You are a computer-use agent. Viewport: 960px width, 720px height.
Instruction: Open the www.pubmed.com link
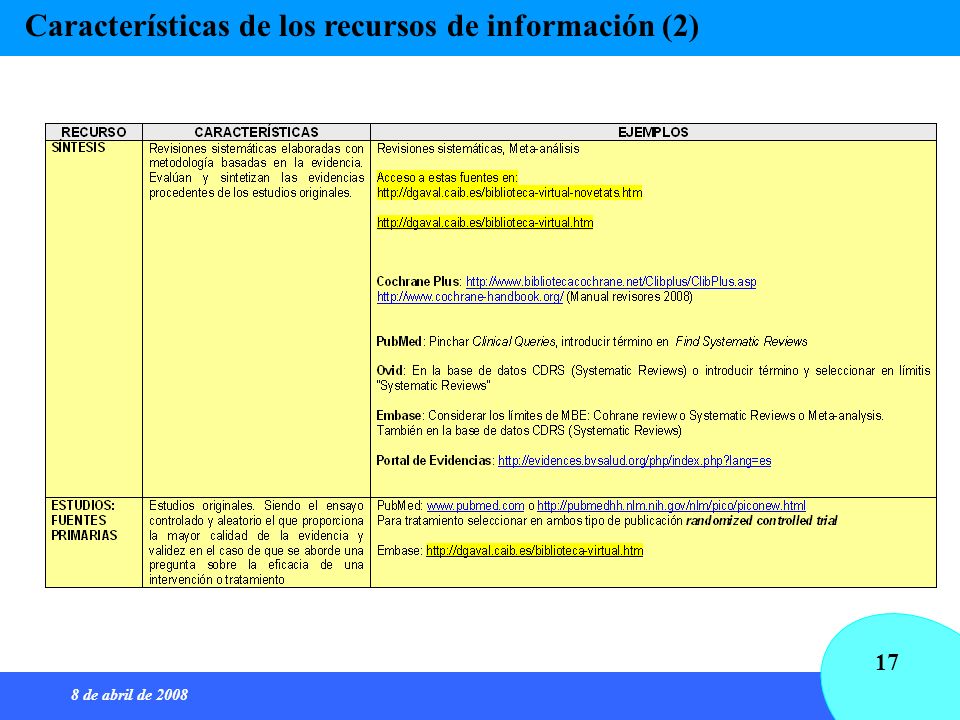[475, 506]
